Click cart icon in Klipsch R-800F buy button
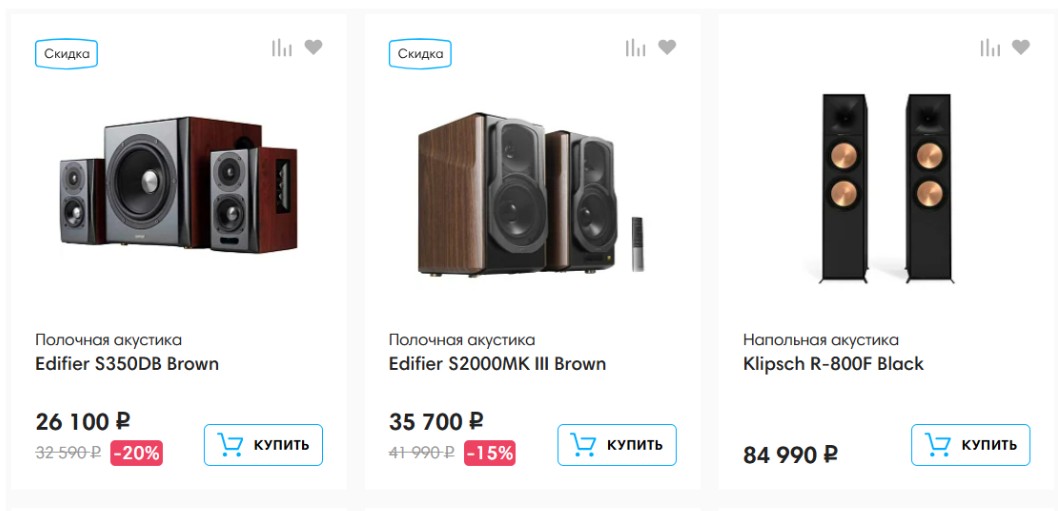1058x511 pixels. (938, 445)
